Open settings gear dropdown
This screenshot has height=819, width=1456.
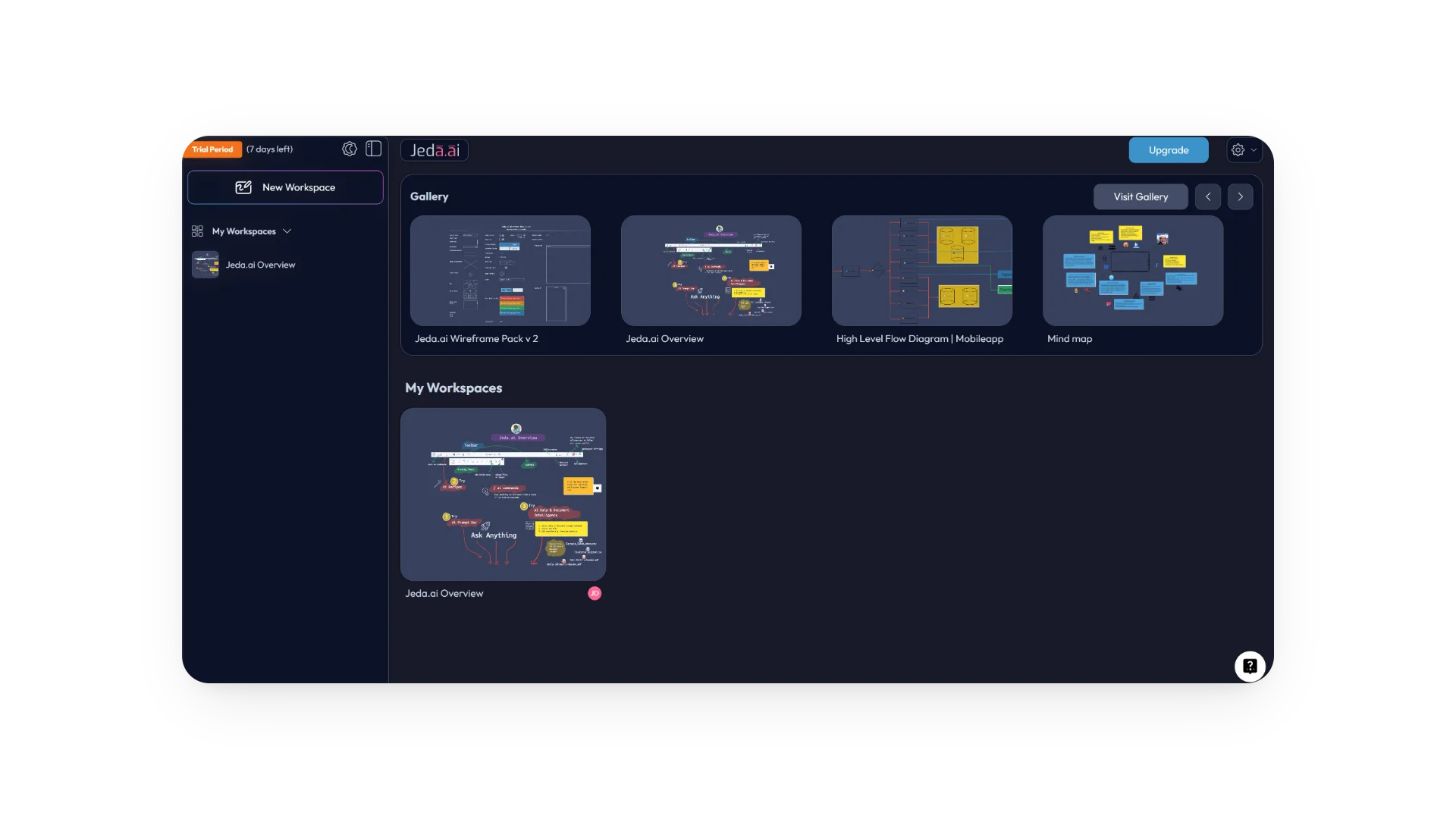[1244, 150]
